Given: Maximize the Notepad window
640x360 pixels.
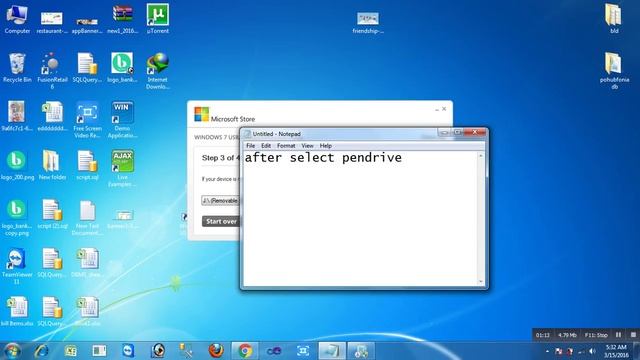Looking at the screenshot, I should [x=458, y=132].
